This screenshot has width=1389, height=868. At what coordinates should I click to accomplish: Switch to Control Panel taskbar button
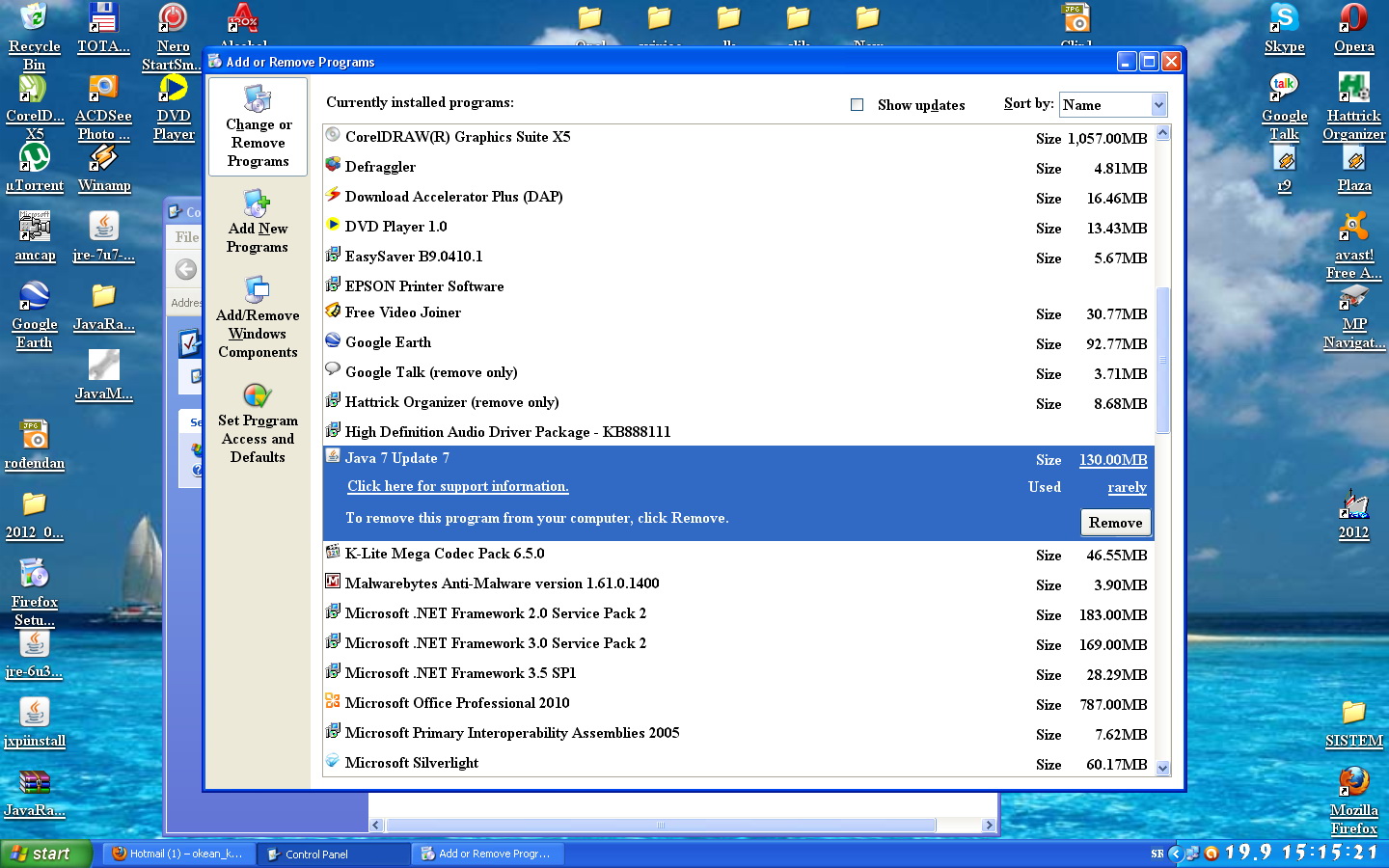click(333, 854)
